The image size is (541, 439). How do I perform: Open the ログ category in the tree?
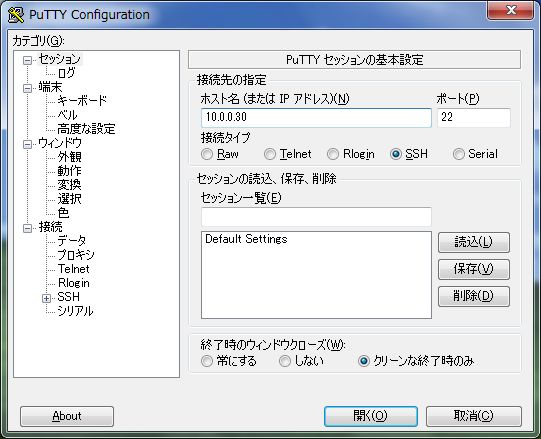coord(66,73)
